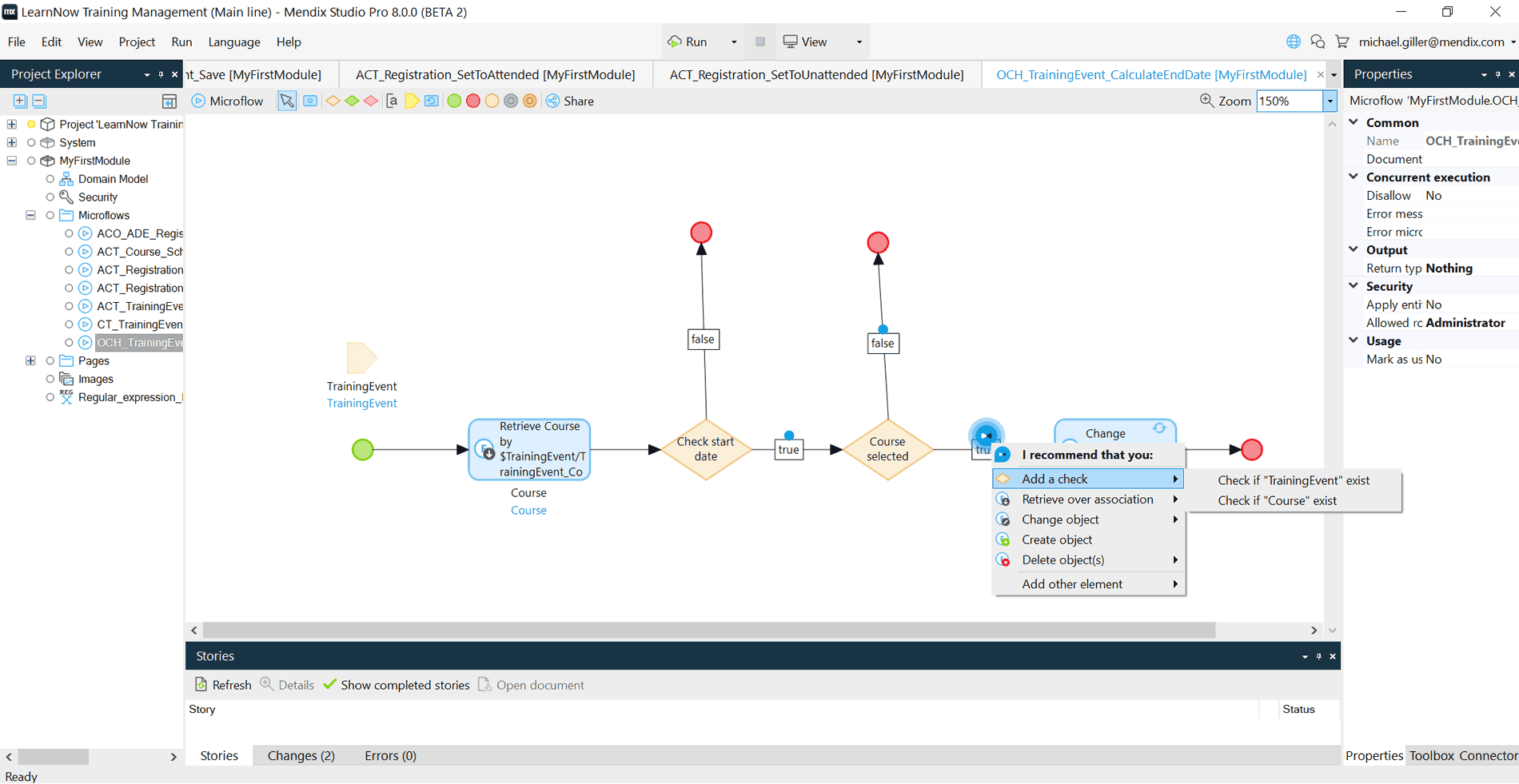Screen dimensions: 1519x784
Task: Click the Stop square button
Action: coord(760,42)
